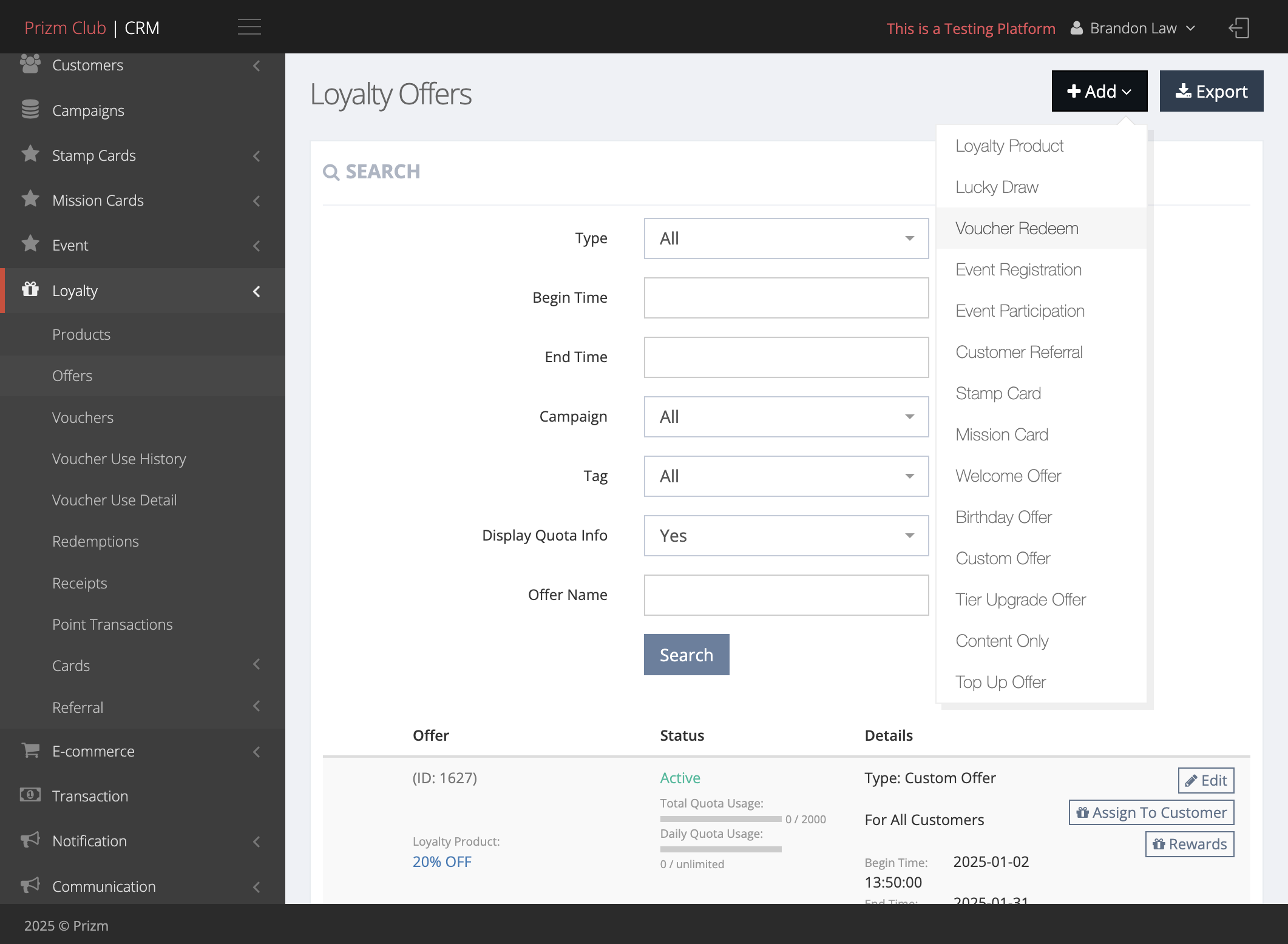Collapse the Loyalty menu chevron

257,291
